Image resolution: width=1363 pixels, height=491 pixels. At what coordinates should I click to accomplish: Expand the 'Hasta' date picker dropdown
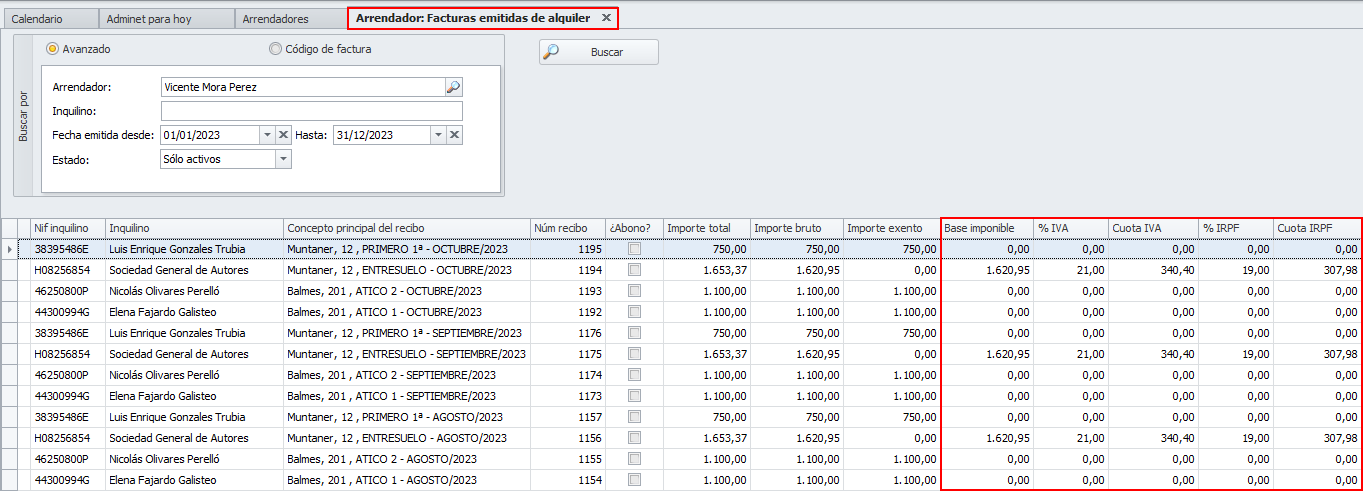click(438, 135)
